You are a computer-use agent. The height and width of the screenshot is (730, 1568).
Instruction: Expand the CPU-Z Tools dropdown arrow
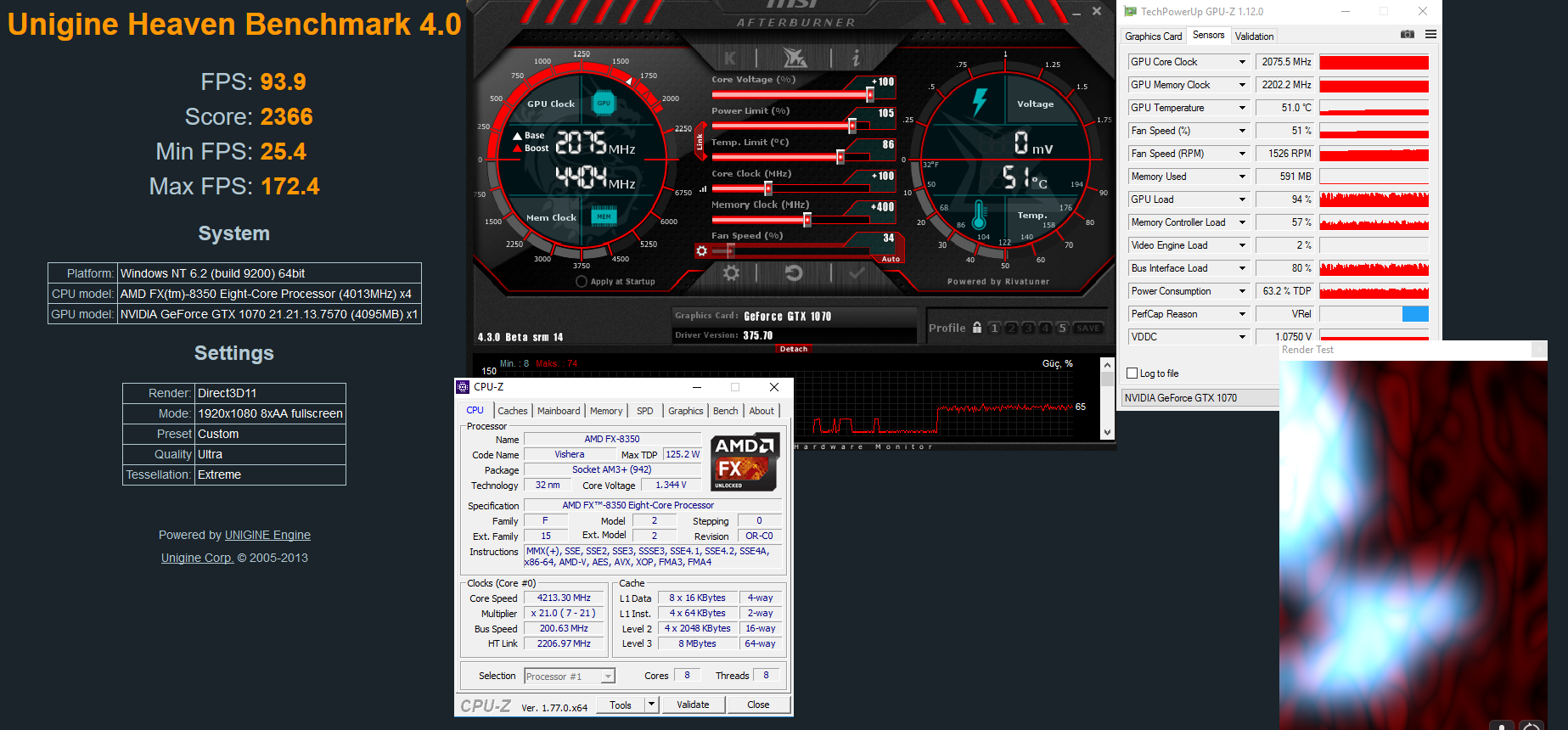651,705
